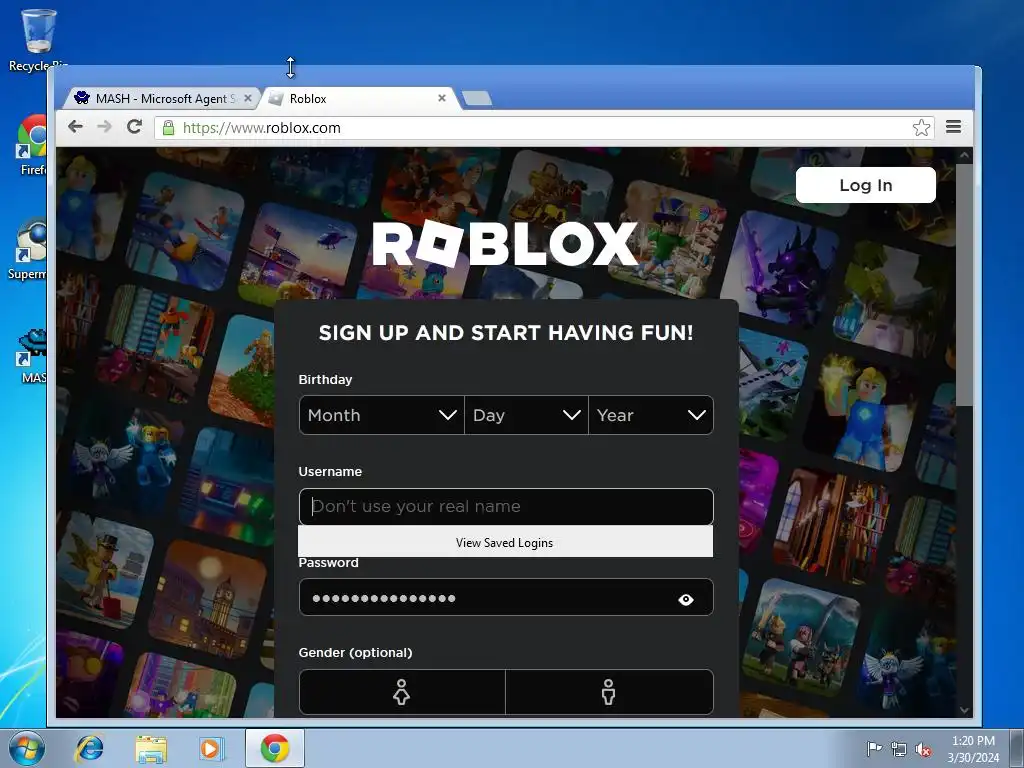This screenshot has height=768, width=1024.
Task: Click the page scroll up arrow
Action: [x=964, y=155]
